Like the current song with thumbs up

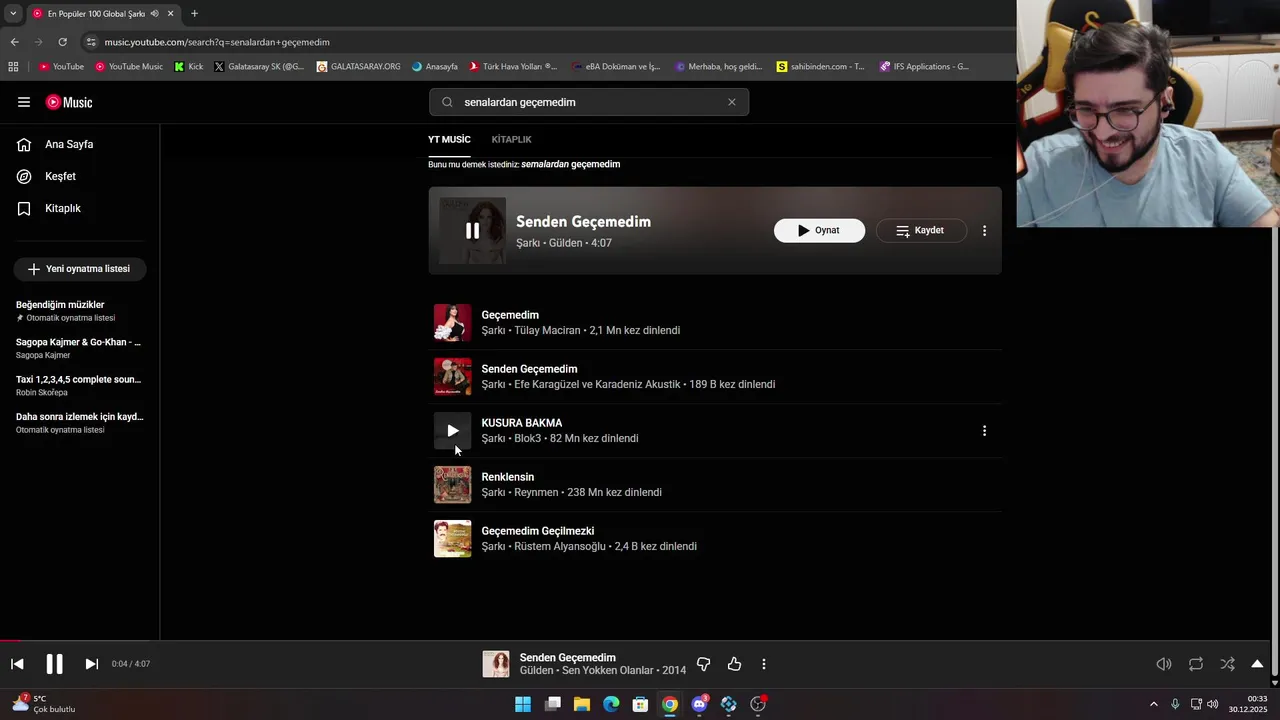[734, 664]
